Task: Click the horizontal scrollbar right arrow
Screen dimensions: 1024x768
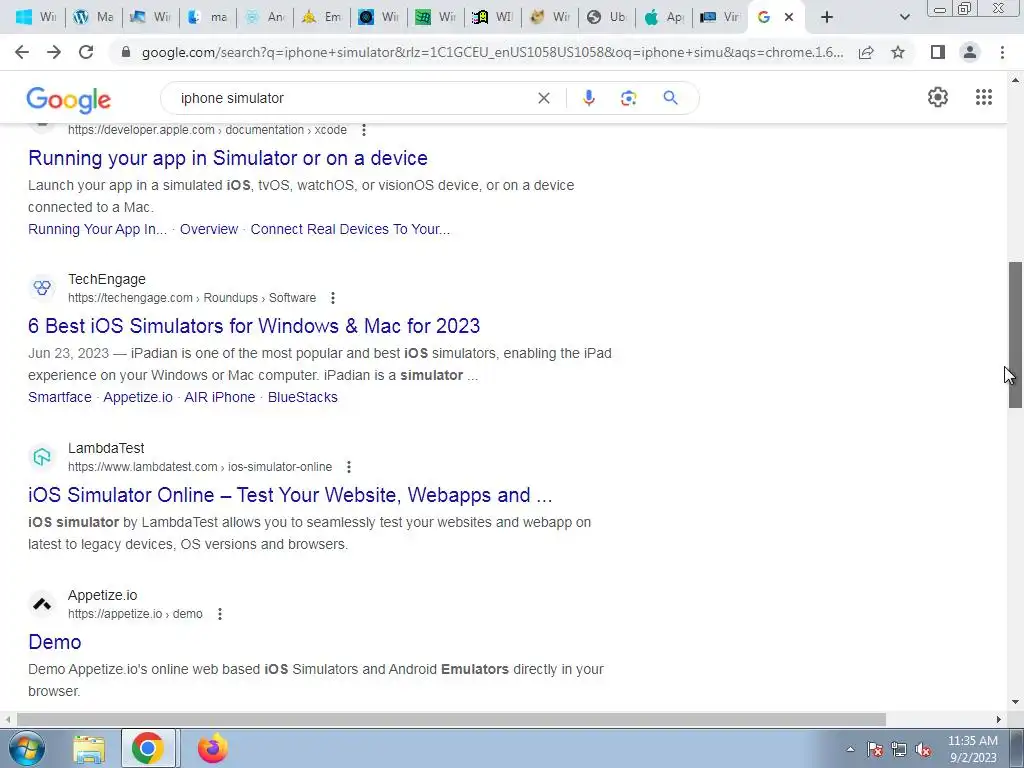Action: click(x=999, y=719)
